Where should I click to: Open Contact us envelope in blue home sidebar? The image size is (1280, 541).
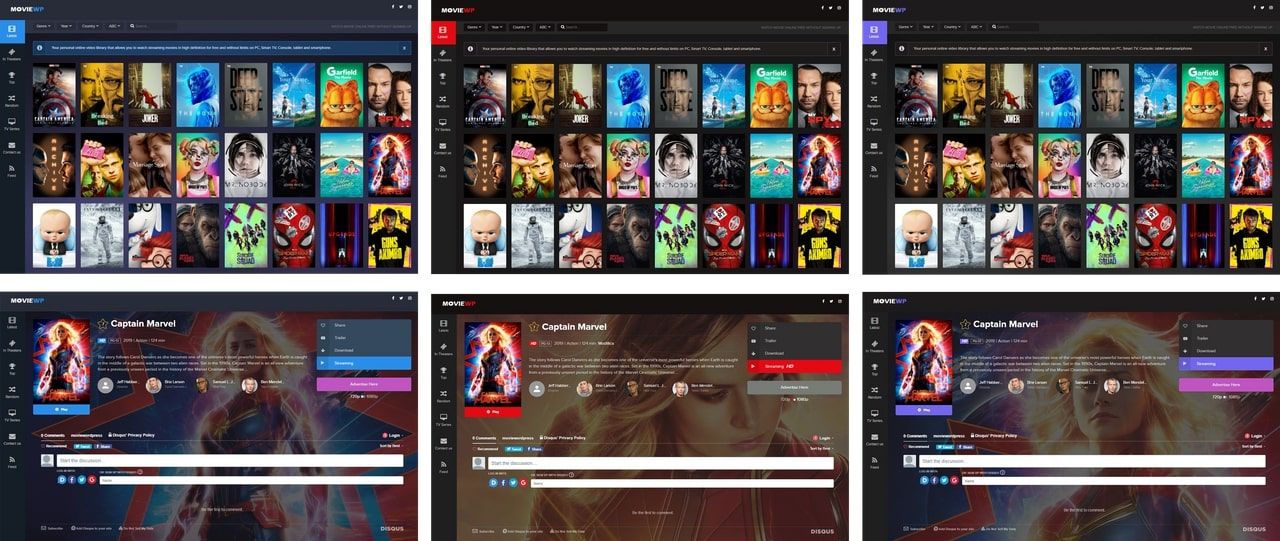click(x=11, y=147)
